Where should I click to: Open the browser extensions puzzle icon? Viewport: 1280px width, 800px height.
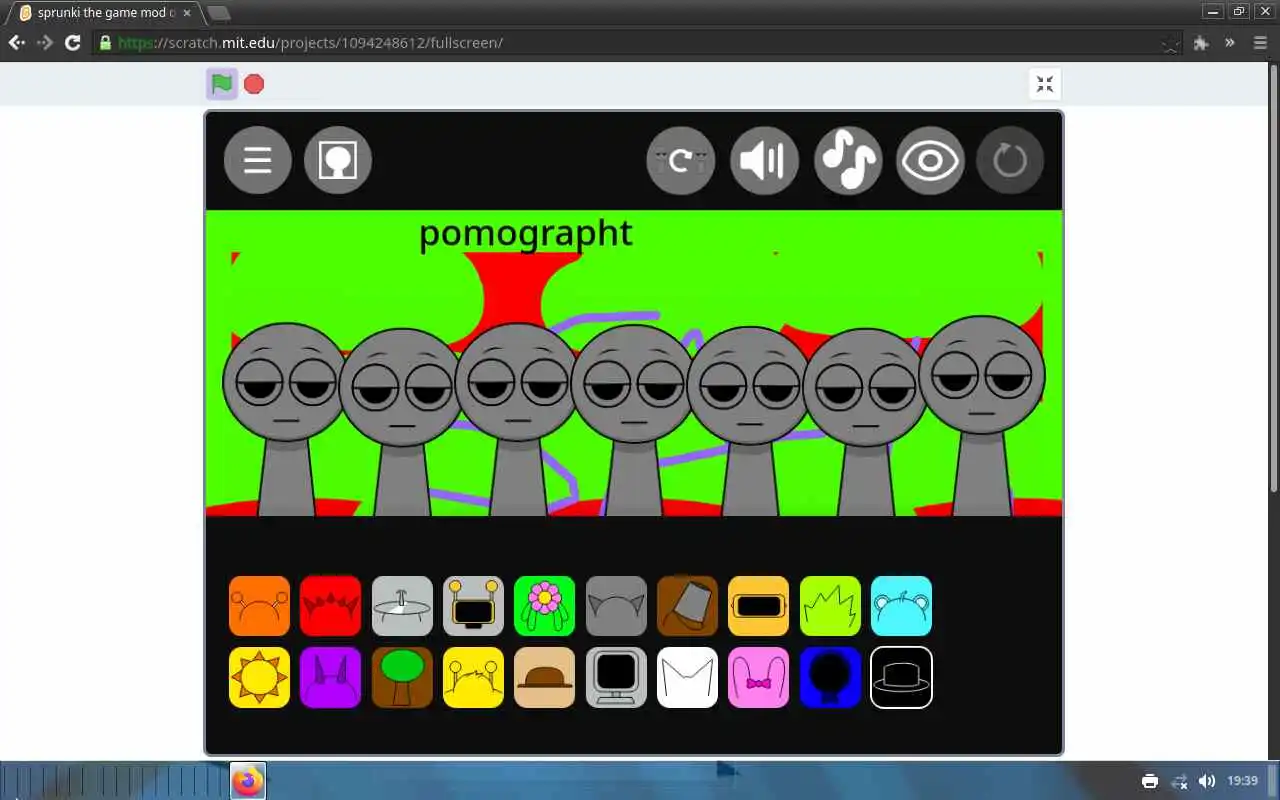(x=1201, y=43)
